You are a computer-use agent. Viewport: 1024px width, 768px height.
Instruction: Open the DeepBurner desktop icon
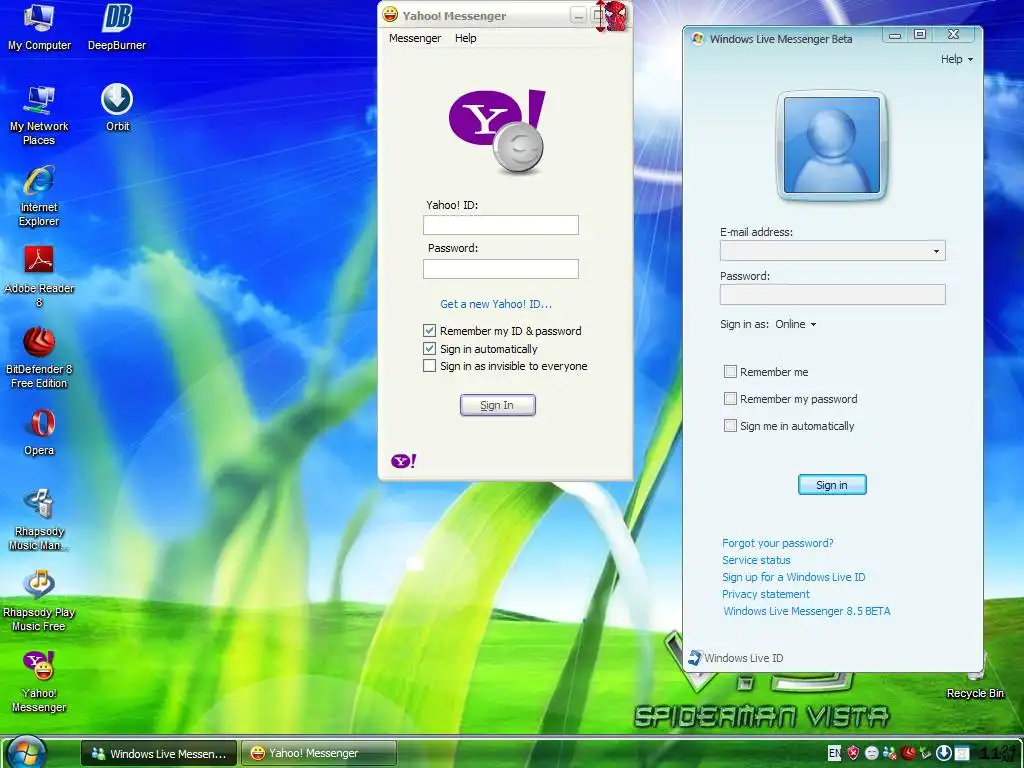[117, 26]
